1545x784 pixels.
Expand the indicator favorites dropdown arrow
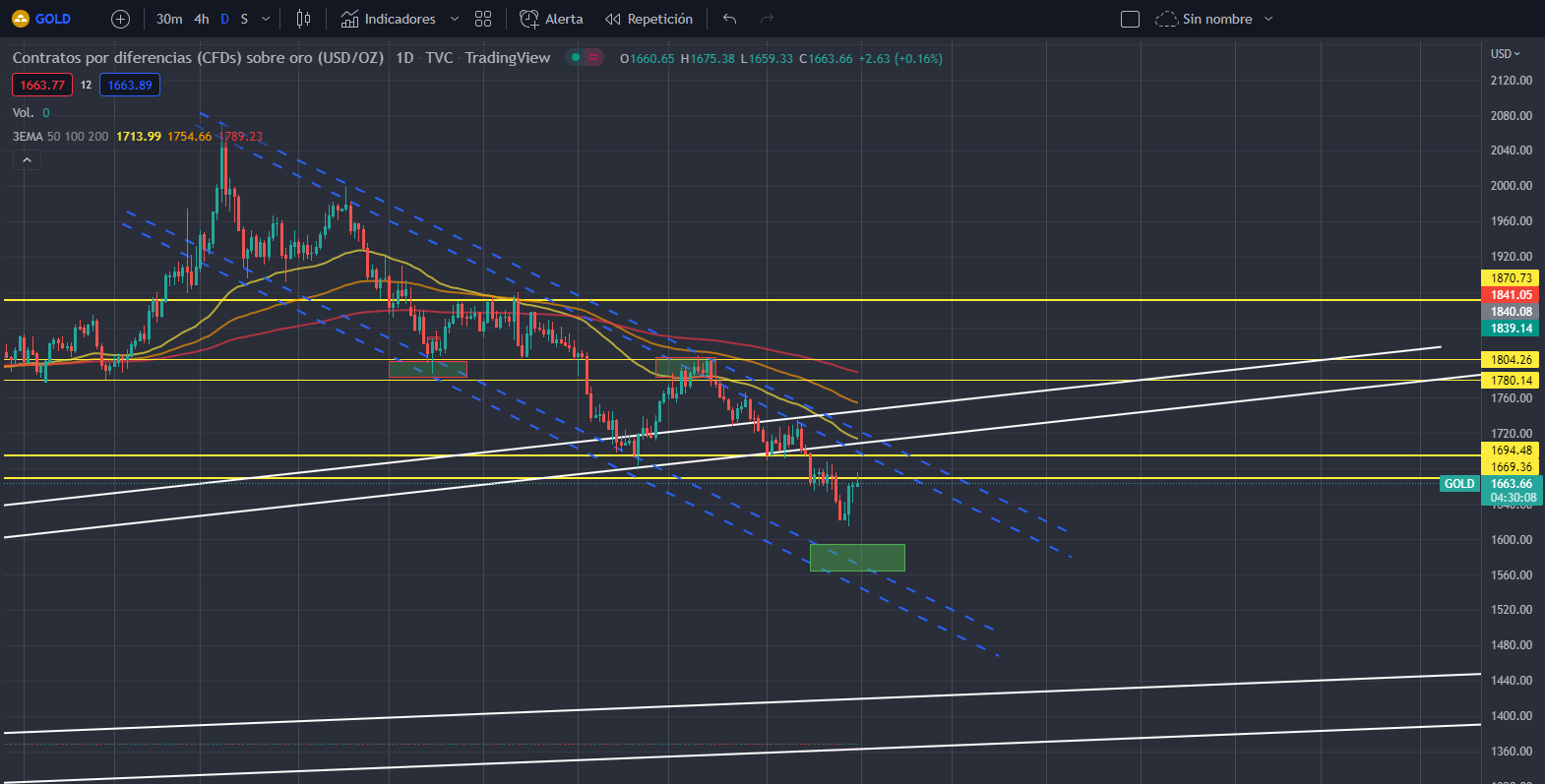[454, 19]
